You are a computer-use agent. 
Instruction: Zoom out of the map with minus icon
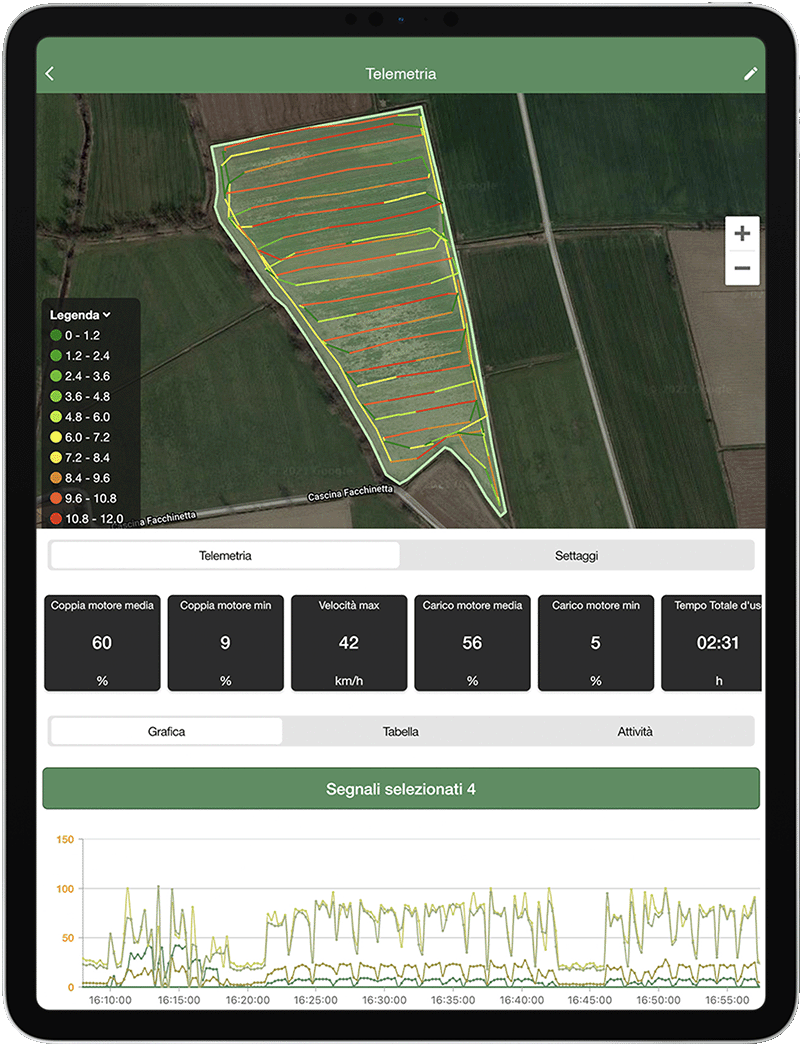pyautogui.click(x=742, y=270)
